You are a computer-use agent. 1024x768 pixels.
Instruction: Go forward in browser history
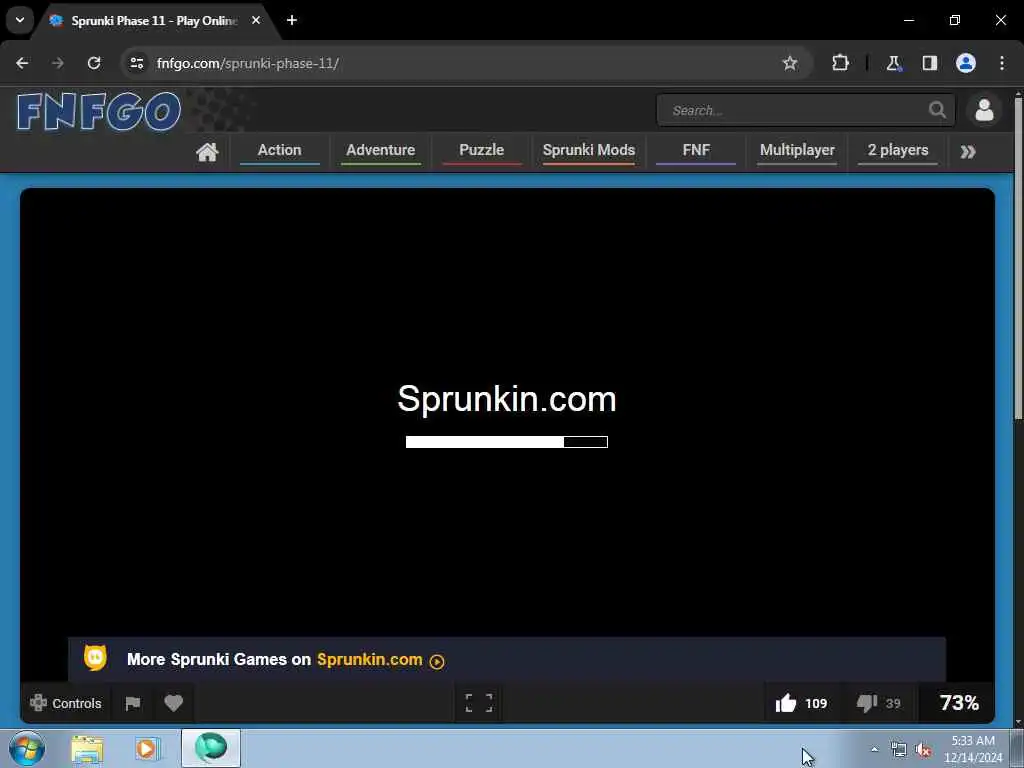coord(57,63)
